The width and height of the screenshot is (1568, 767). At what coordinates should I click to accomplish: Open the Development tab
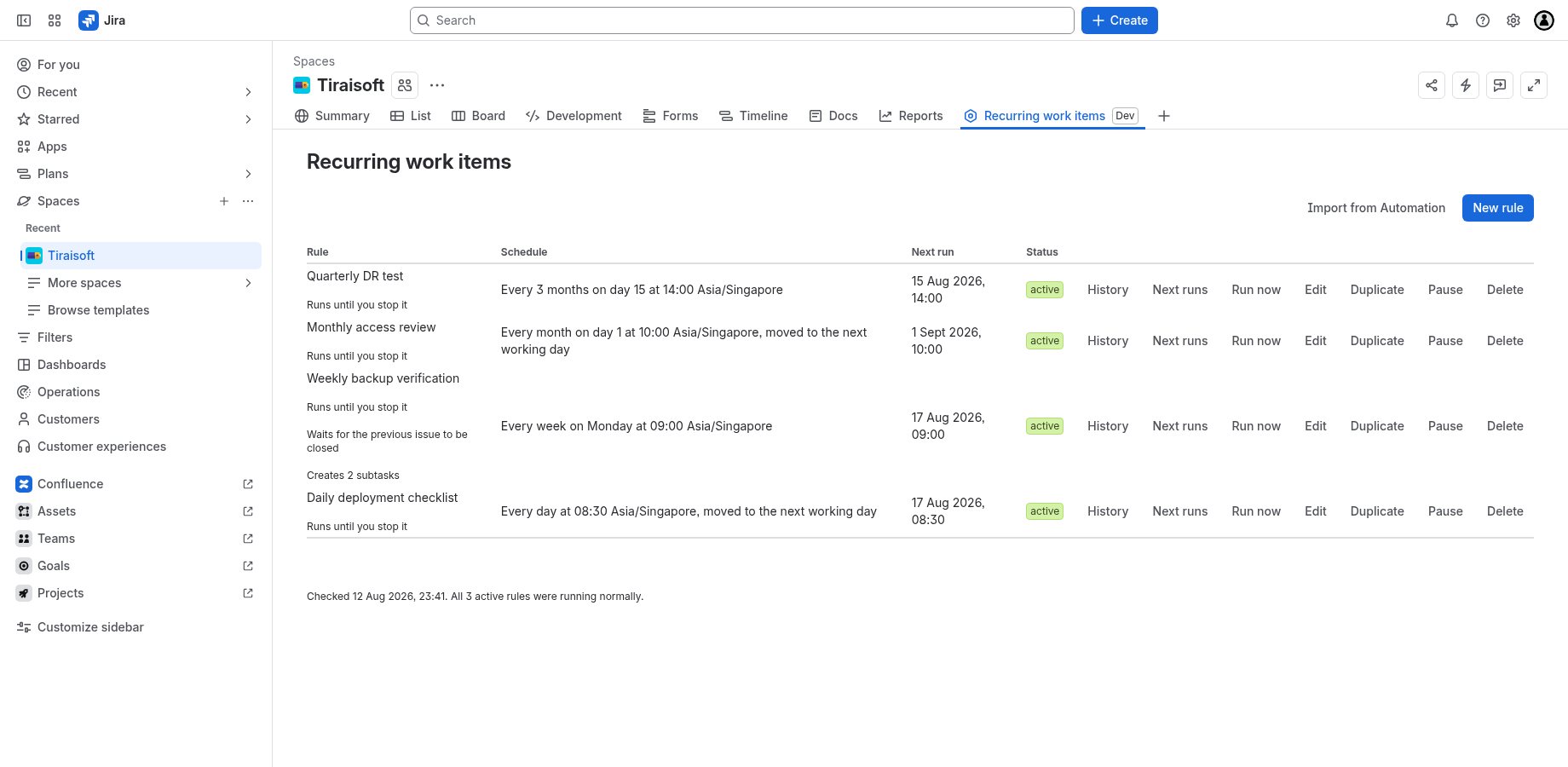pos(574,116)
